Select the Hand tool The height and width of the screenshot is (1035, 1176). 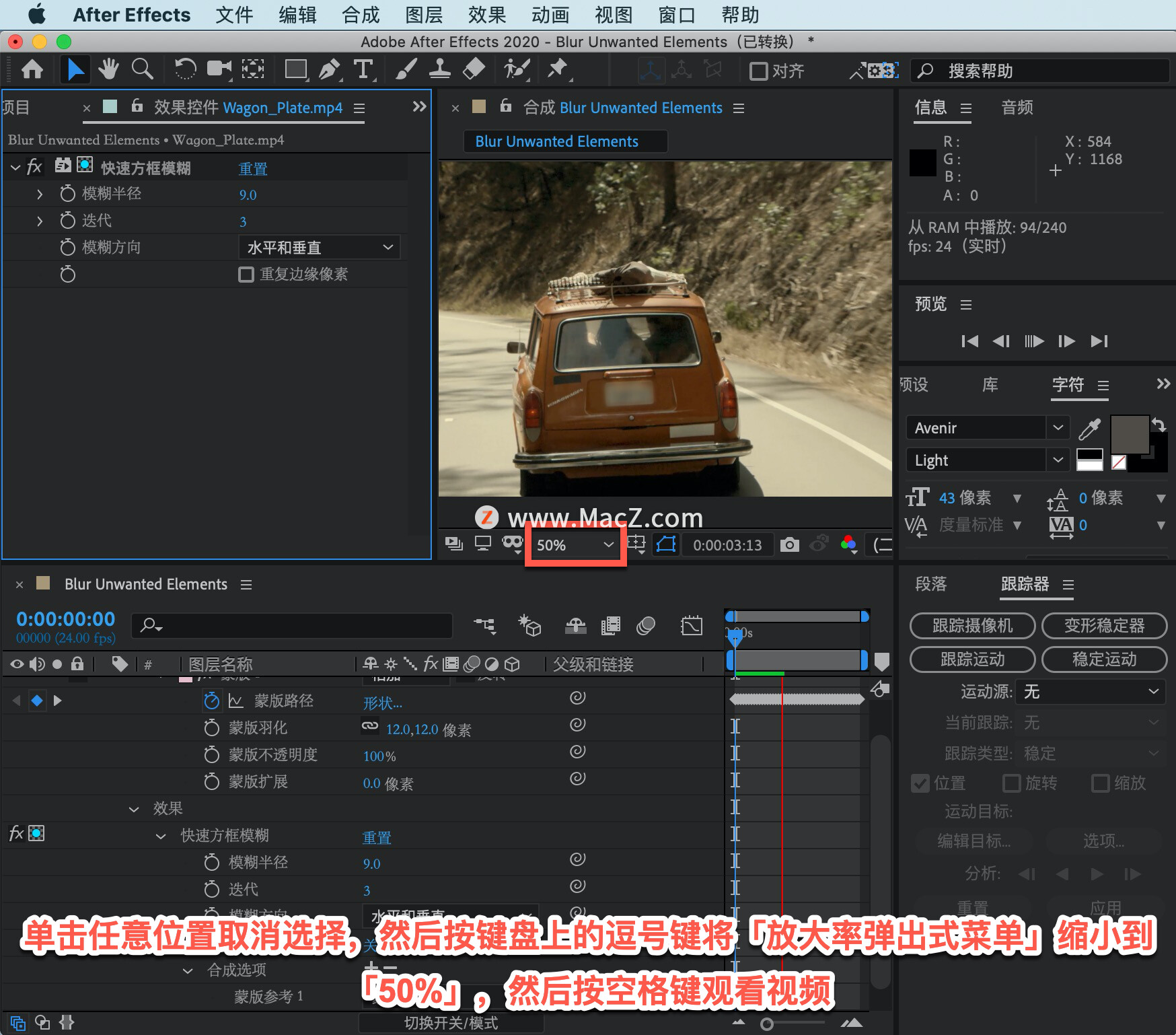(x=108, y=69)
